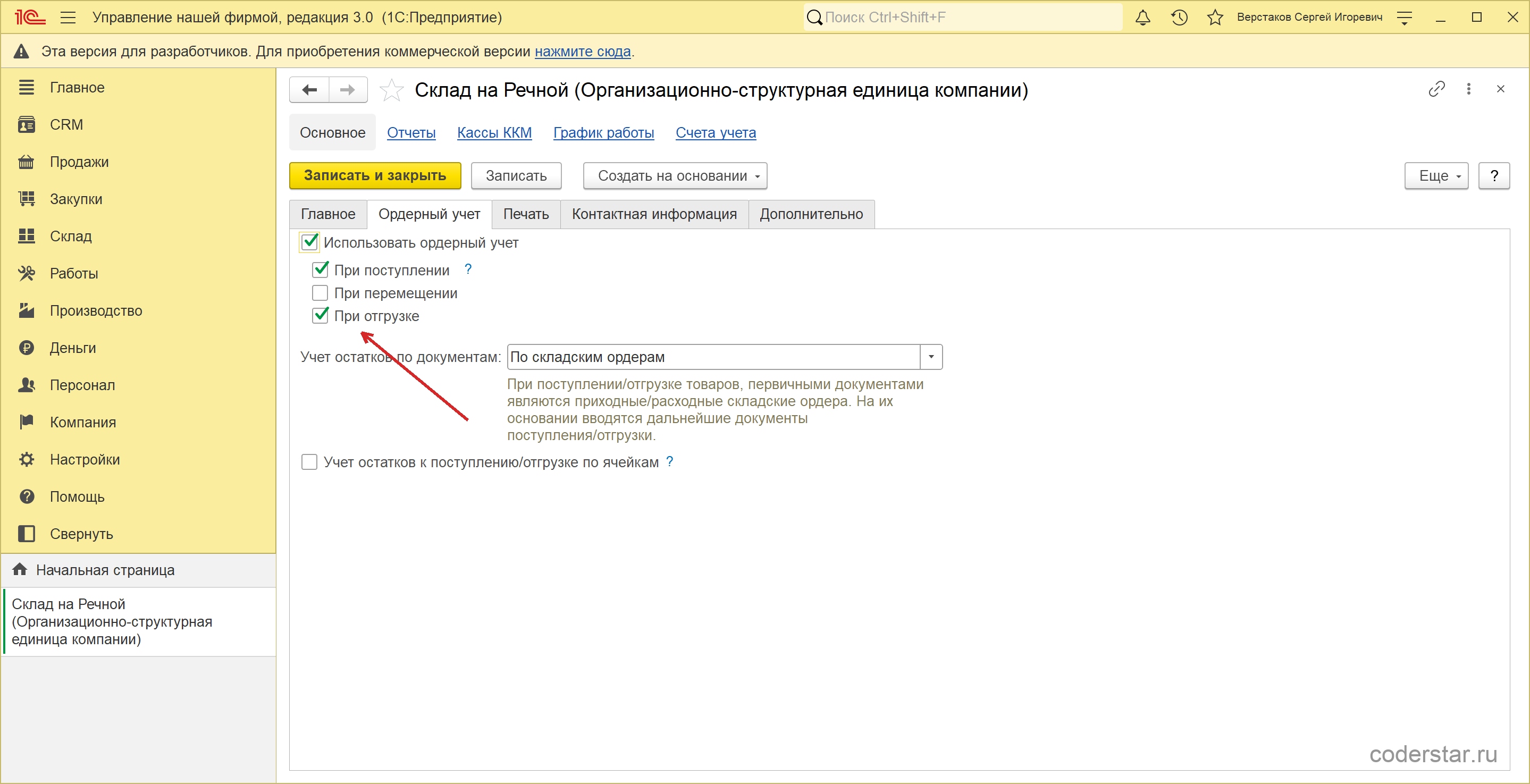The image size is (1530, 784).
Task: Open the history clock icon
Action: (1179, 17)
